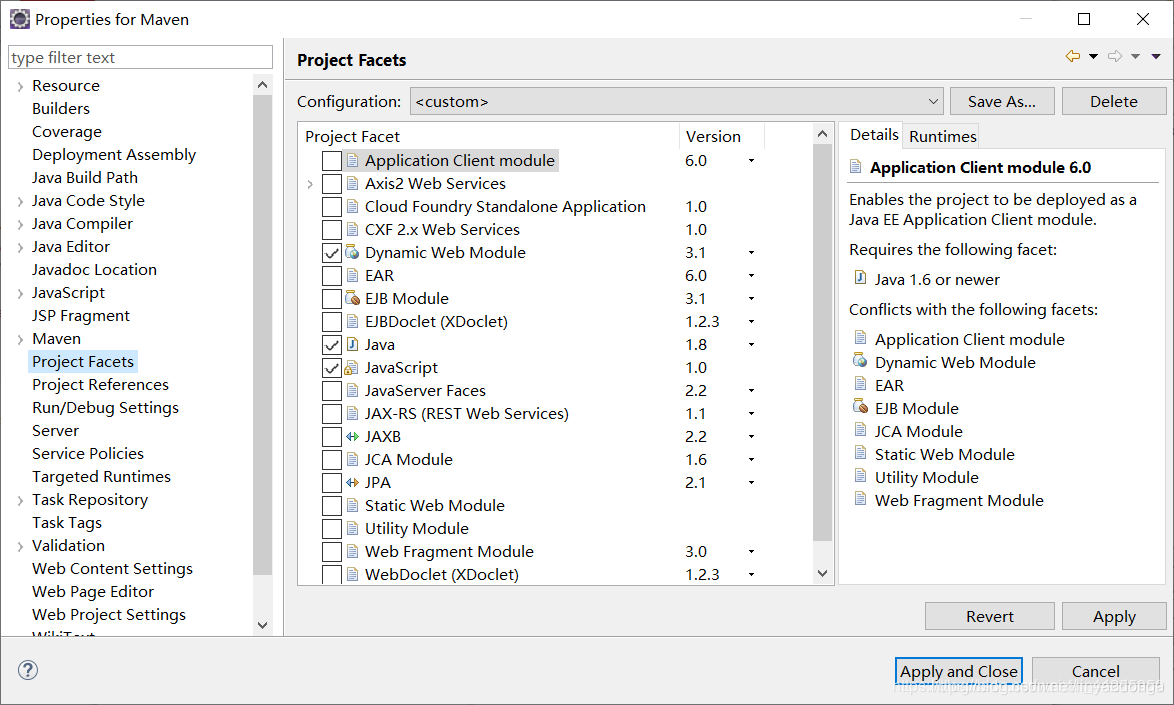Click the Web Fragment Module facet icon in list
This screenshot has height=705, width=1174.
(x=352, y=552)
